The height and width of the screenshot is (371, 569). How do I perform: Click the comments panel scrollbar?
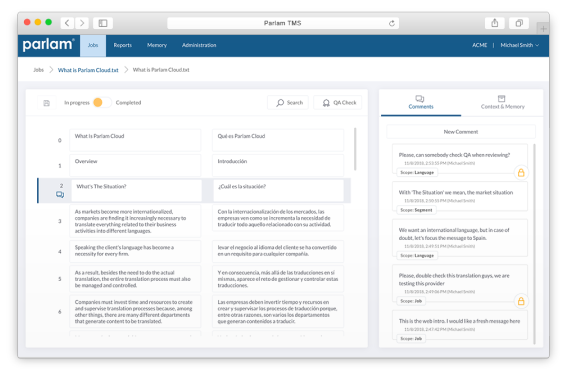click(534, 244)
